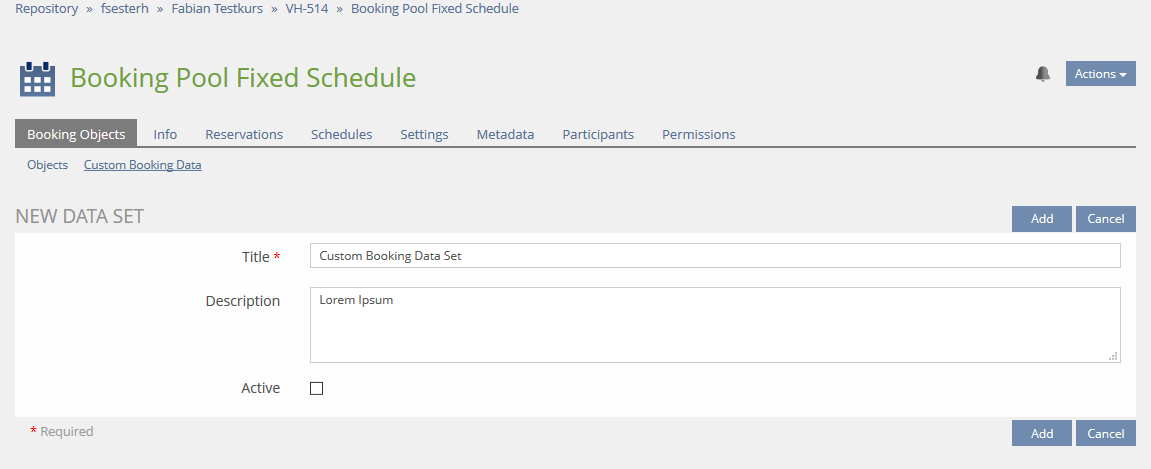Click the Custom Booking Data sub-tab
1151x469 pixels.
(142, 165)
